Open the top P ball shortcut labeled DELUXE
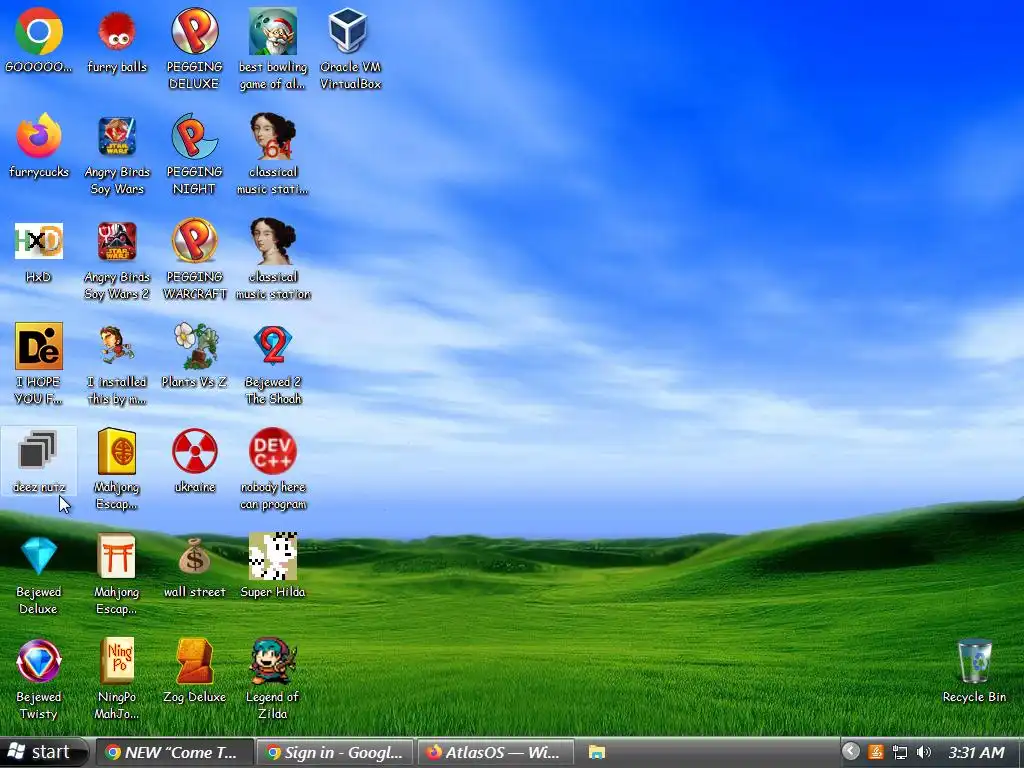Viewport: 1024px width, 768px height. [195, 31]
